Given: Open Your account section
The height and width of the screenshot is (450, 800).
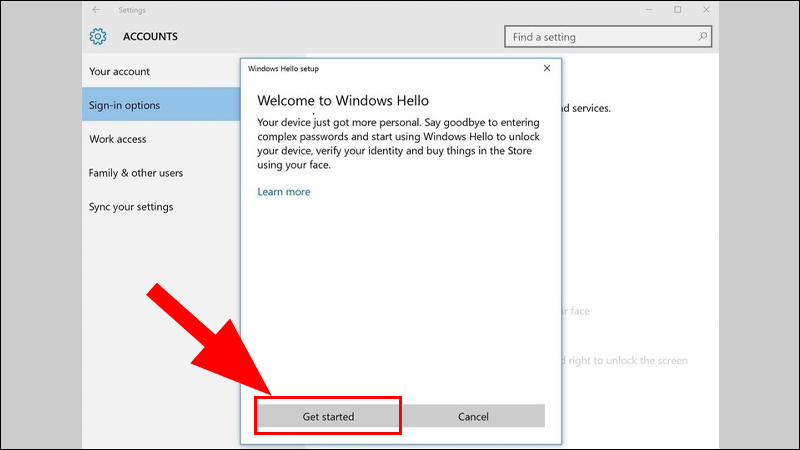Looking at the screenshot, I should click(120, 71).
